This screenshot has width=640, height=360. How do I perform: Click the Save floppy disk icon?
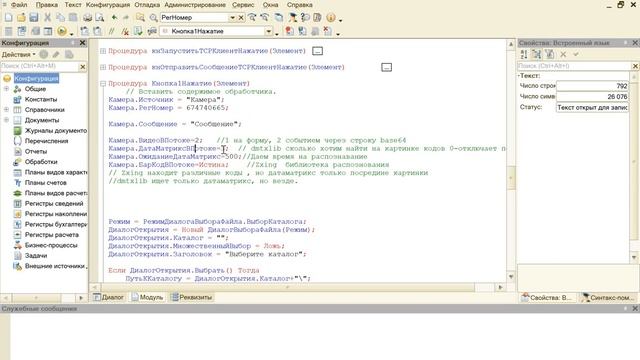(x=34, y=18)
